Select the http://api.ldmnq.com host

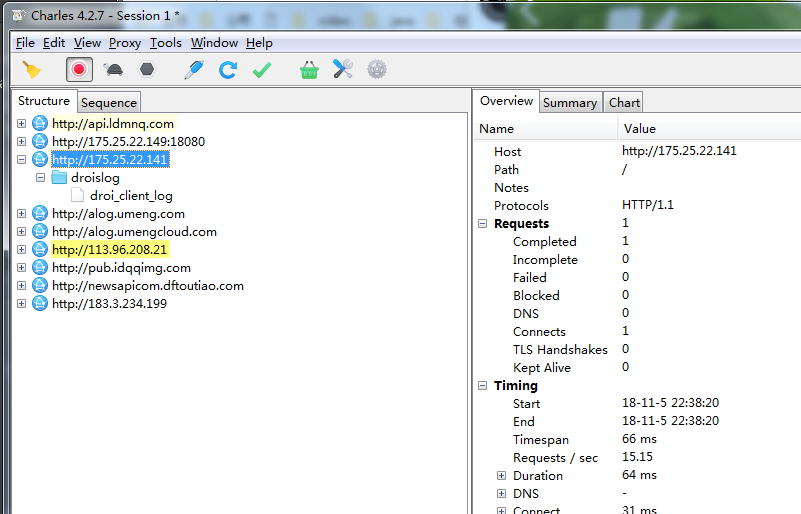coord(113,124)
